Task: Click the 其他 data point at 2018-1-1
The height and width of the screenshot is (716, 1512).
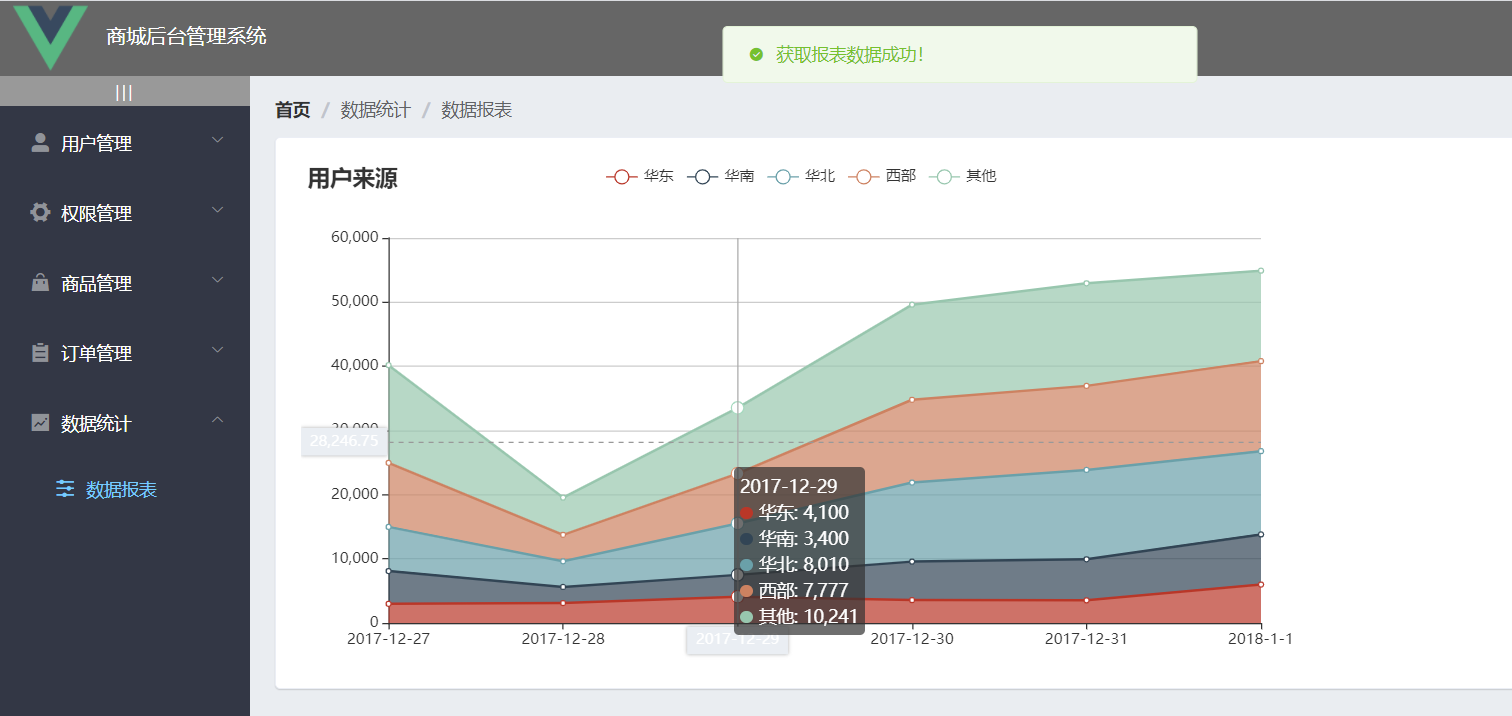Action: click(1261, 271)
